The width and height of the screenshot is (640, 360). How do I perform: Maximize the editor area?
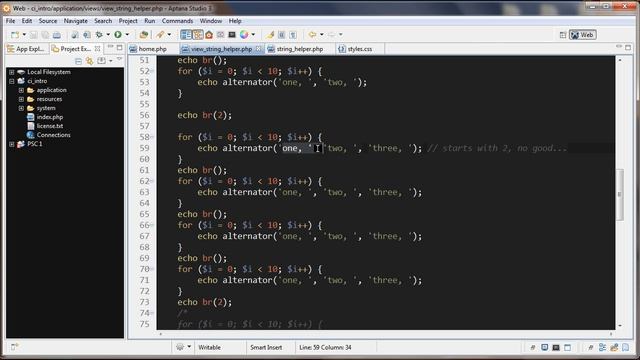[x=628, y=47]
